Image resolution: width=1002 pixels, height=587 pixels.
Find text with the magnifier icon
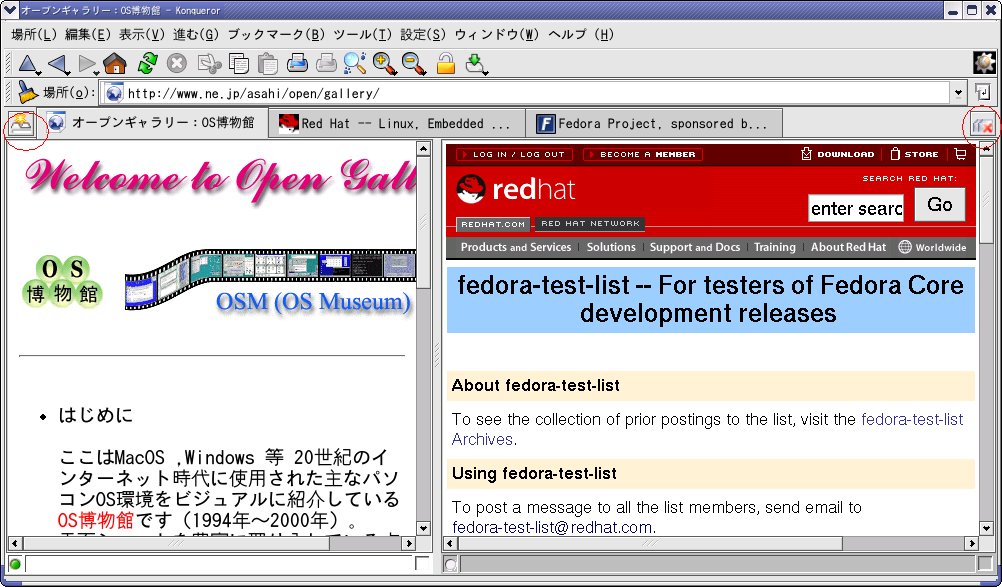tap(355, 63)
